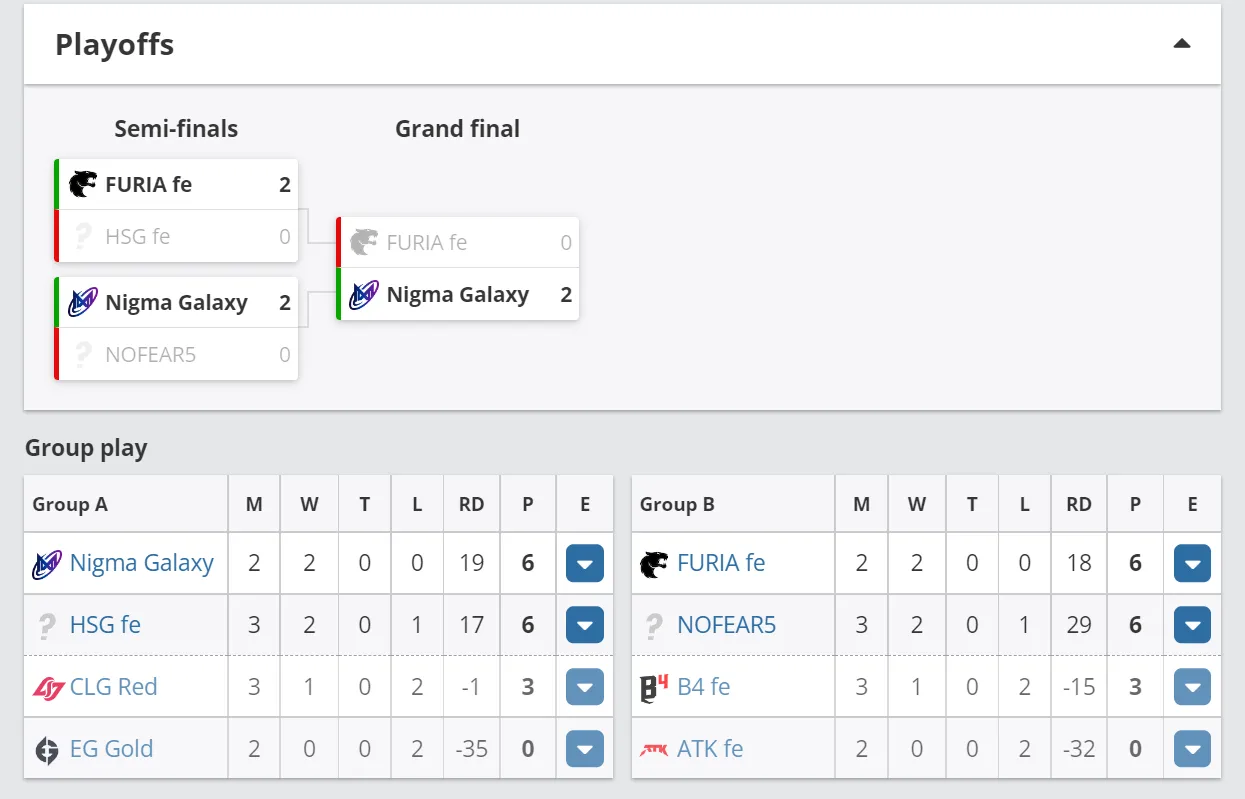
Task: Expand CLG Red row details
Action: click(585, 688)
